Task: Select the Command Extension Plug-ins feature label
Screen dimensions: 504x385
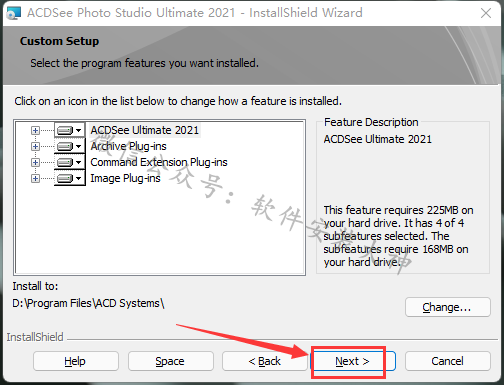Action: (159, 162)
